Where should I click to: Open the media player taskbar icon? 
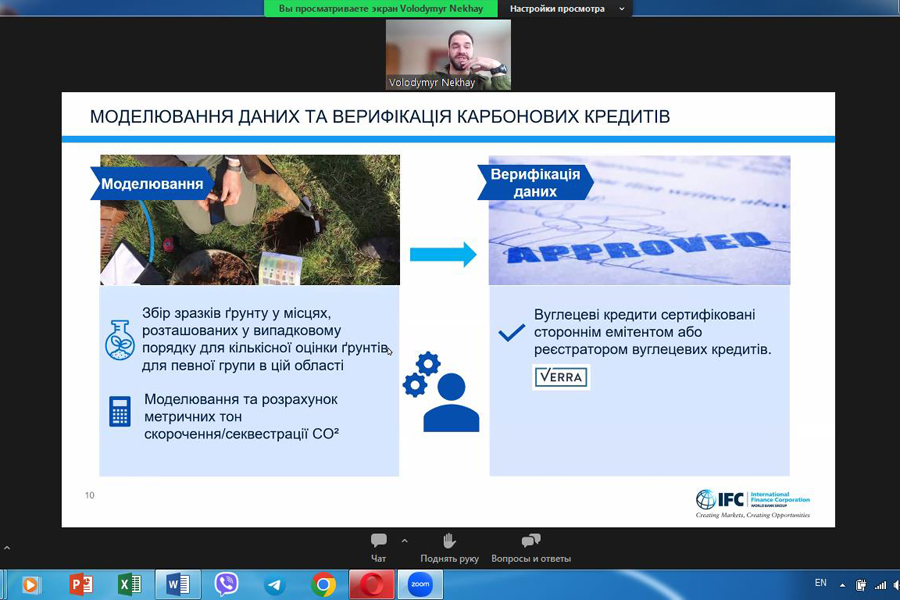point(31,584)
